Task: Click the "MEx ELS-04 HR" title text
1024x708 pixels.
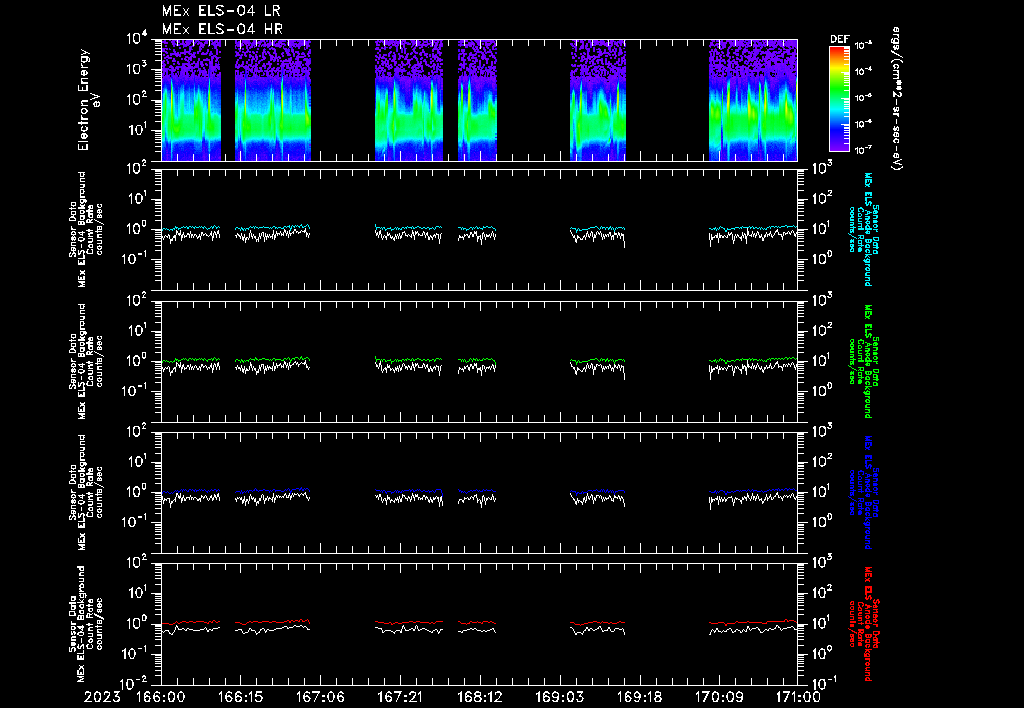Action: [x=222, y=29]
